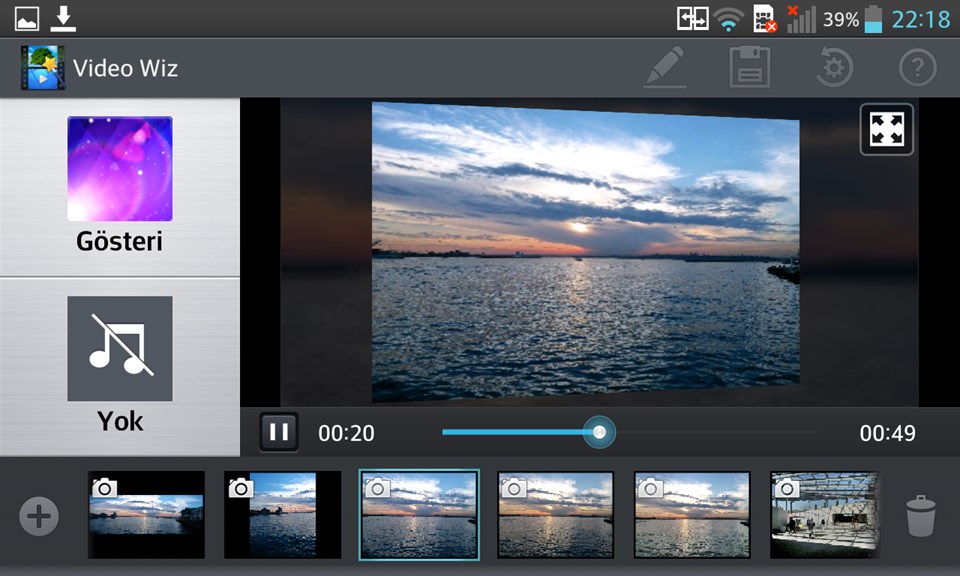This screenshot has height=576, width=960.
Task: Open the reset settings gear icon
Action: 834,67
